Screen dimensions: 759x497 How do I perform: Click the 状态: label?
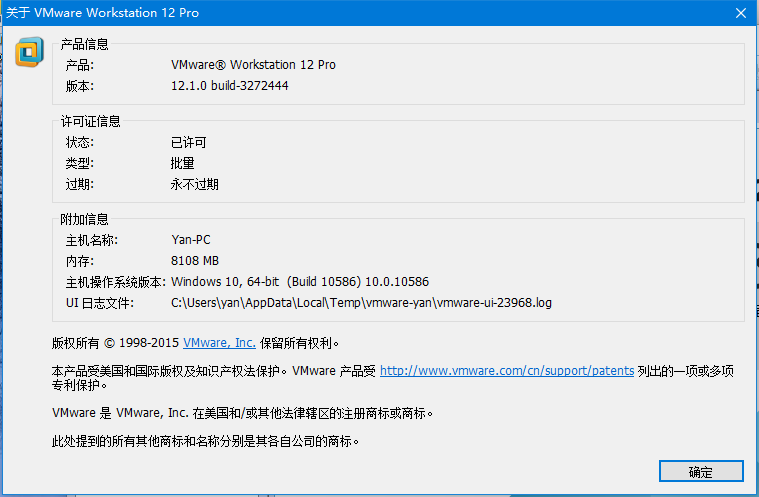click(x=80, y=142)
